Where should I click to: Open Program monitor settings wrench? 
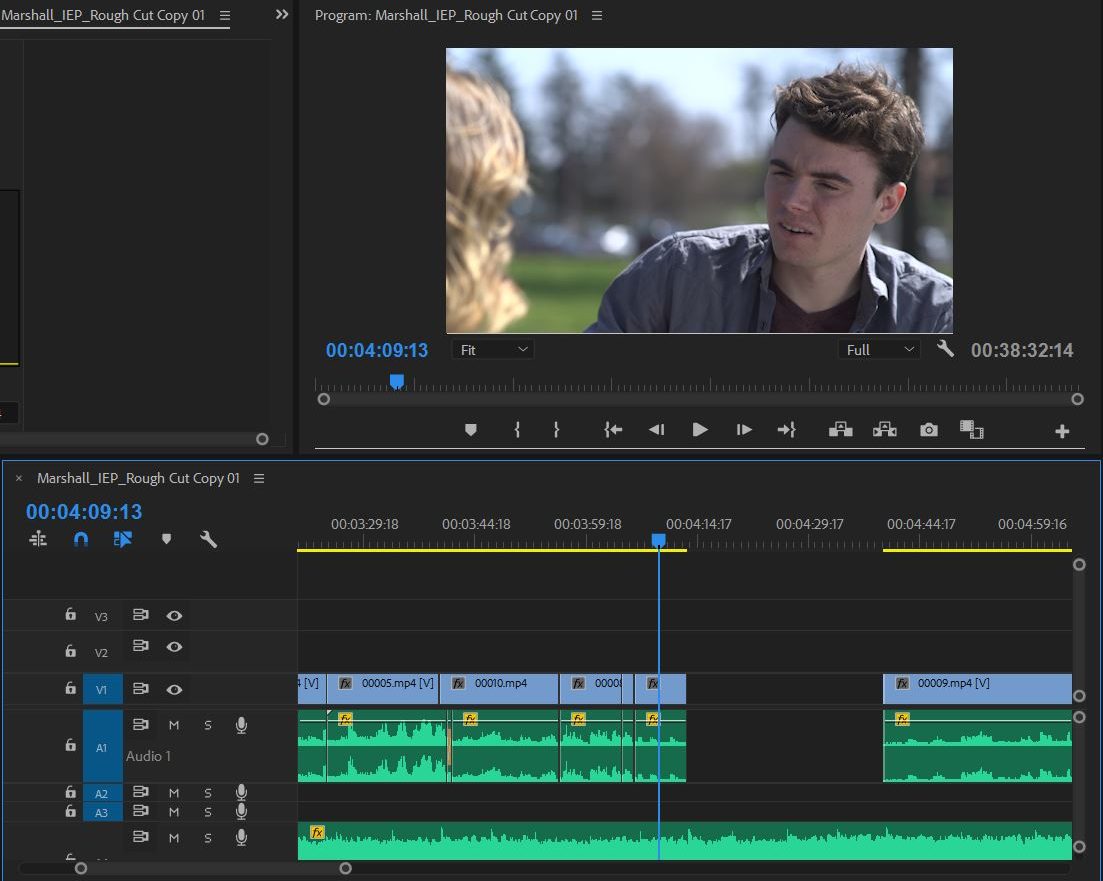coord(945,348)
